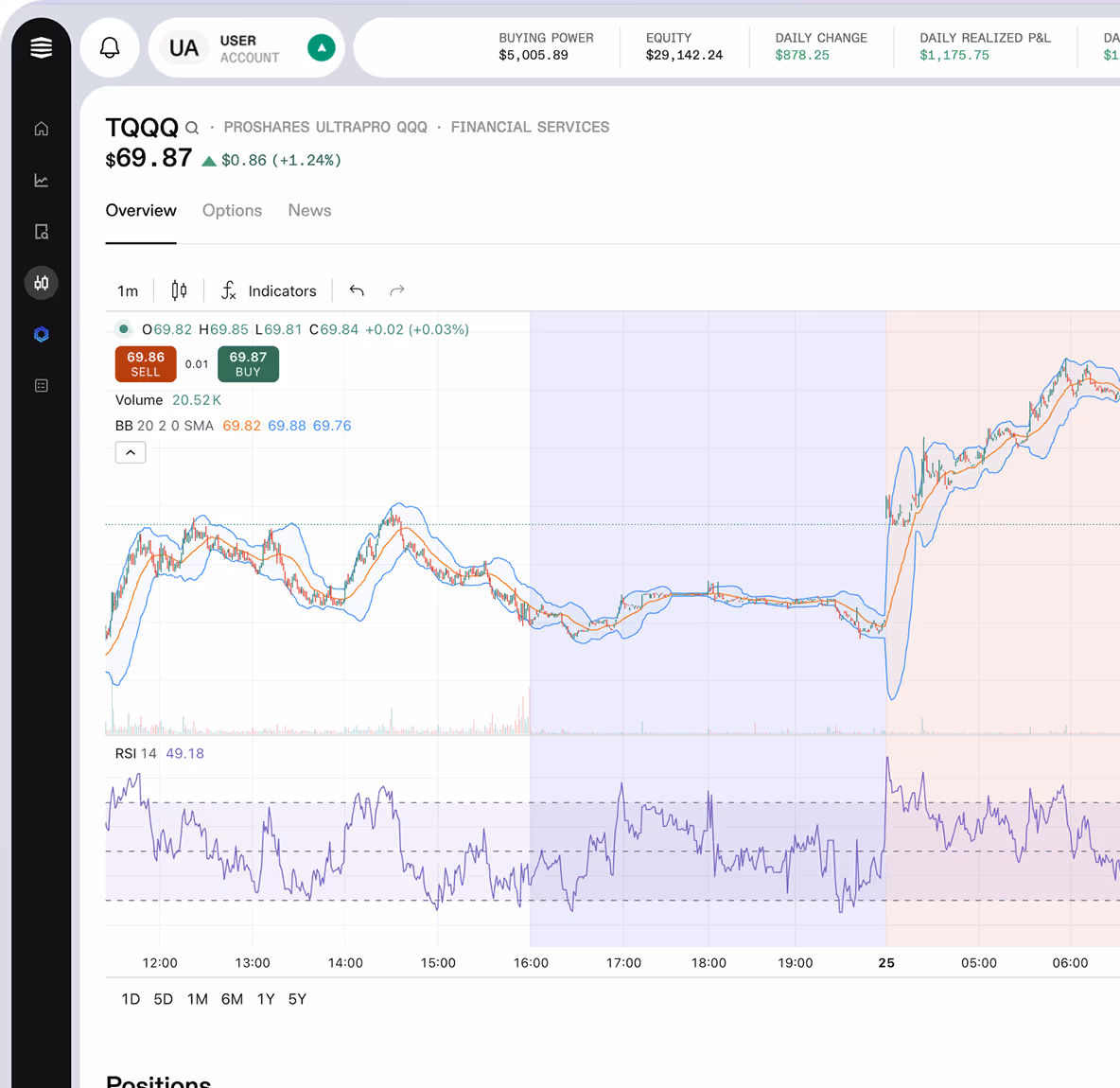This screenshot has height=1088, width=1120.
Task: Select the candlestick trading sidebar icon
Action: [42, 283]
